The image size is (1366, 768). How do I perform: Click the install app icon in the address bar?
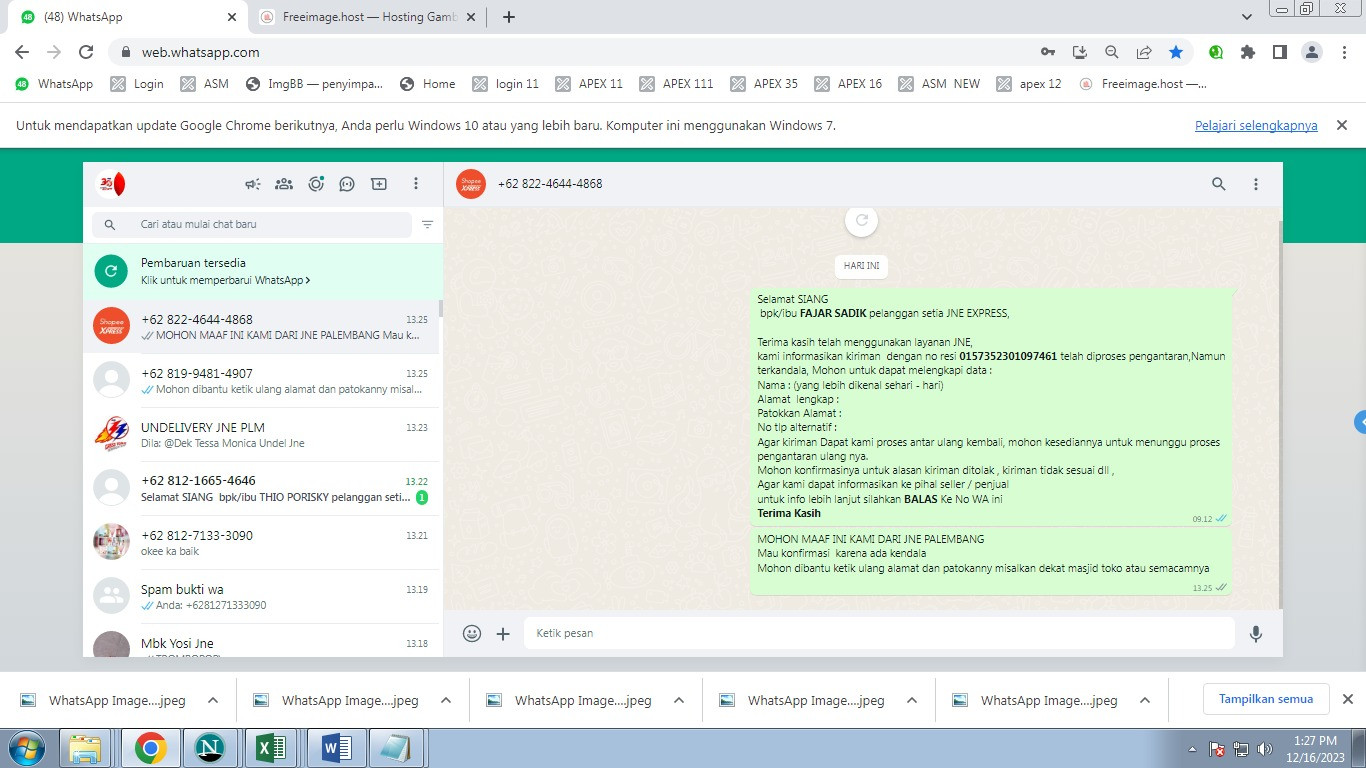(1079, 52)
